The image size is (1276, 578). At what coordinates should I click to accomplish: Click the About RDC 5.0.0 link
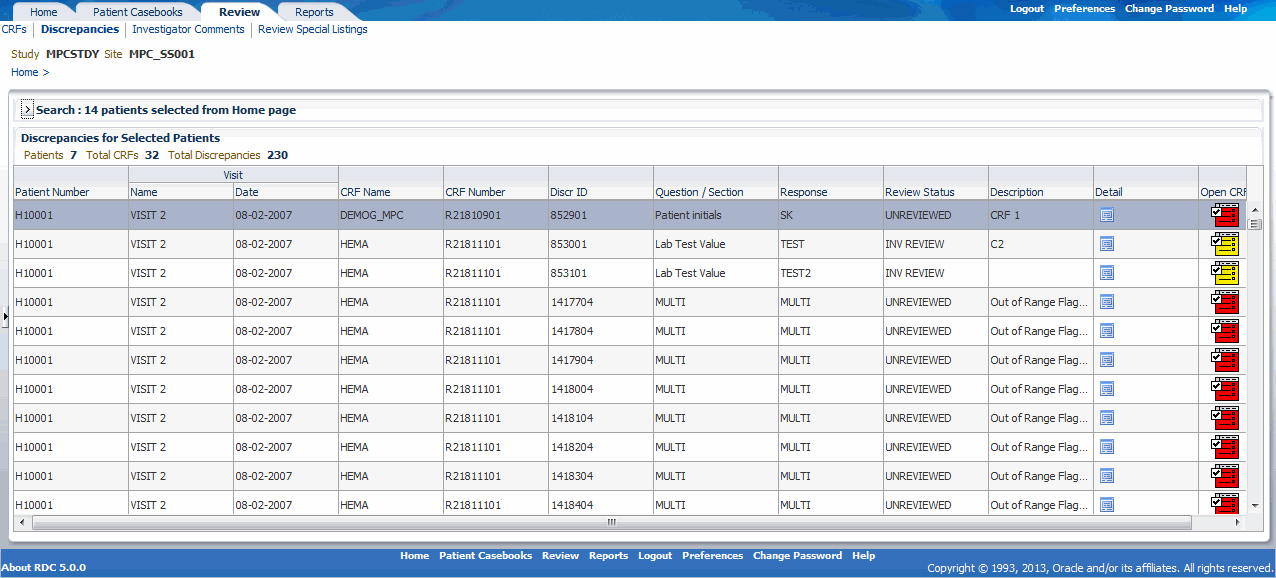tap(42, 567)
